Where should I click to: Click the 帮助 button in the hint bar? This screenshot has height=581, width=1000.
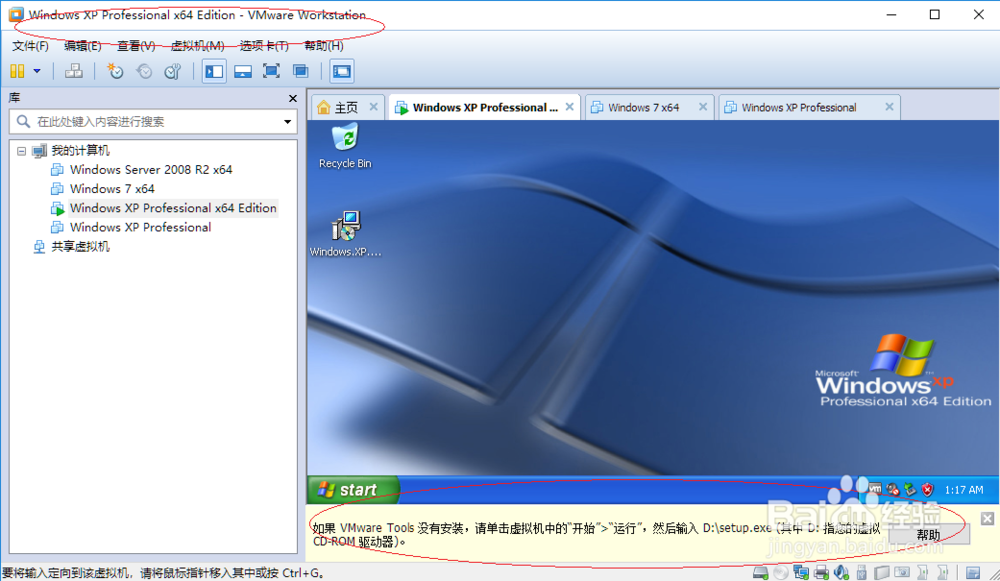[929, 534]
